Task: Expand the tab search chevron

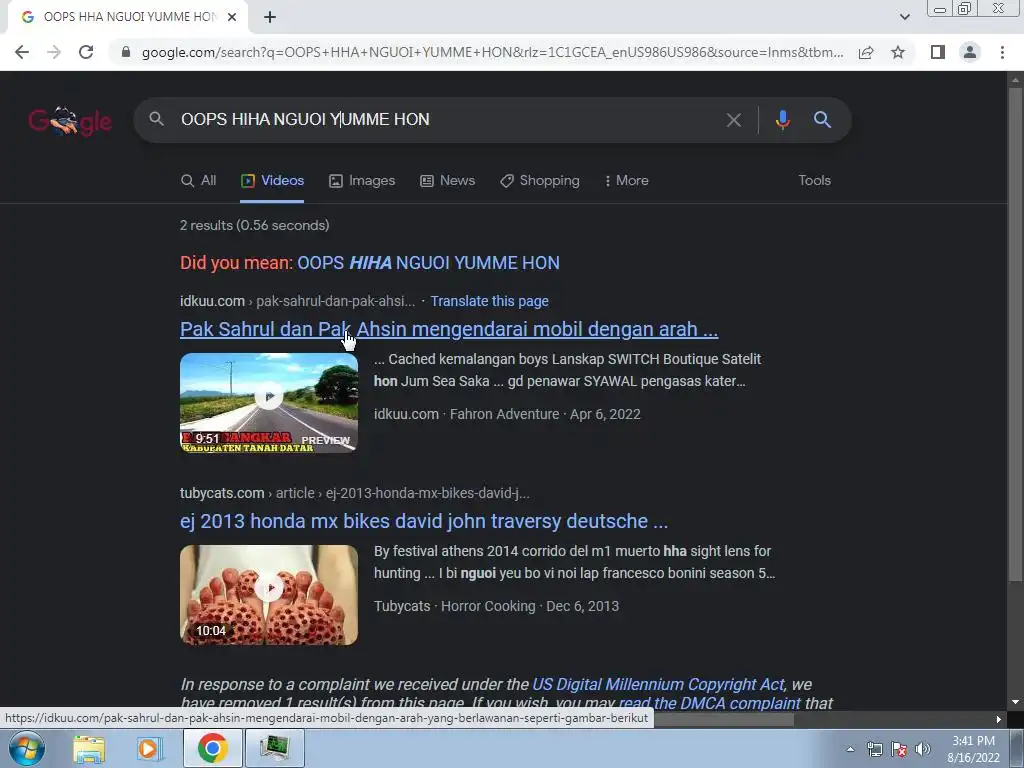Action: [x=904, y=17]
